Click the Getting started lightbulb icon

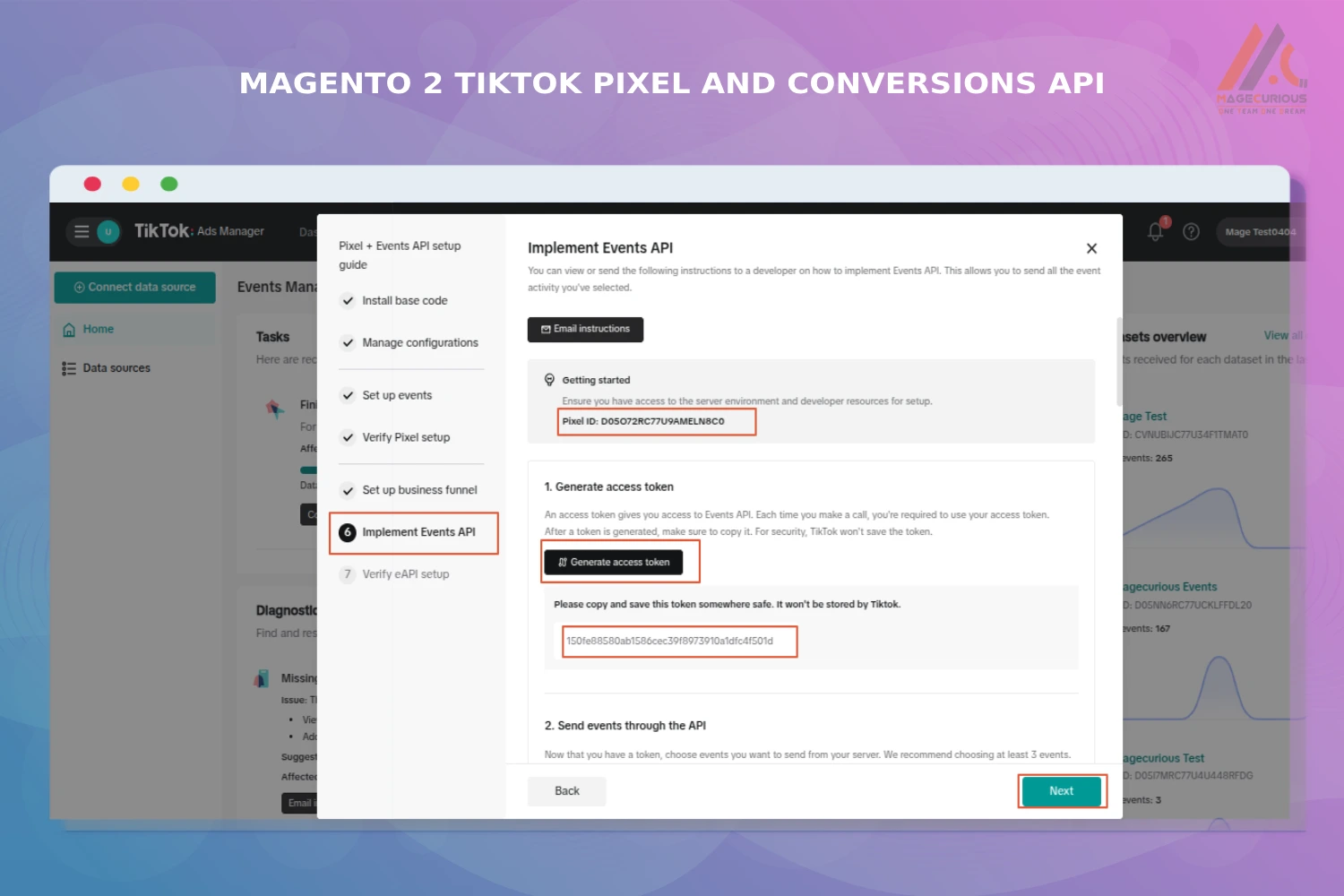[551, 379]
